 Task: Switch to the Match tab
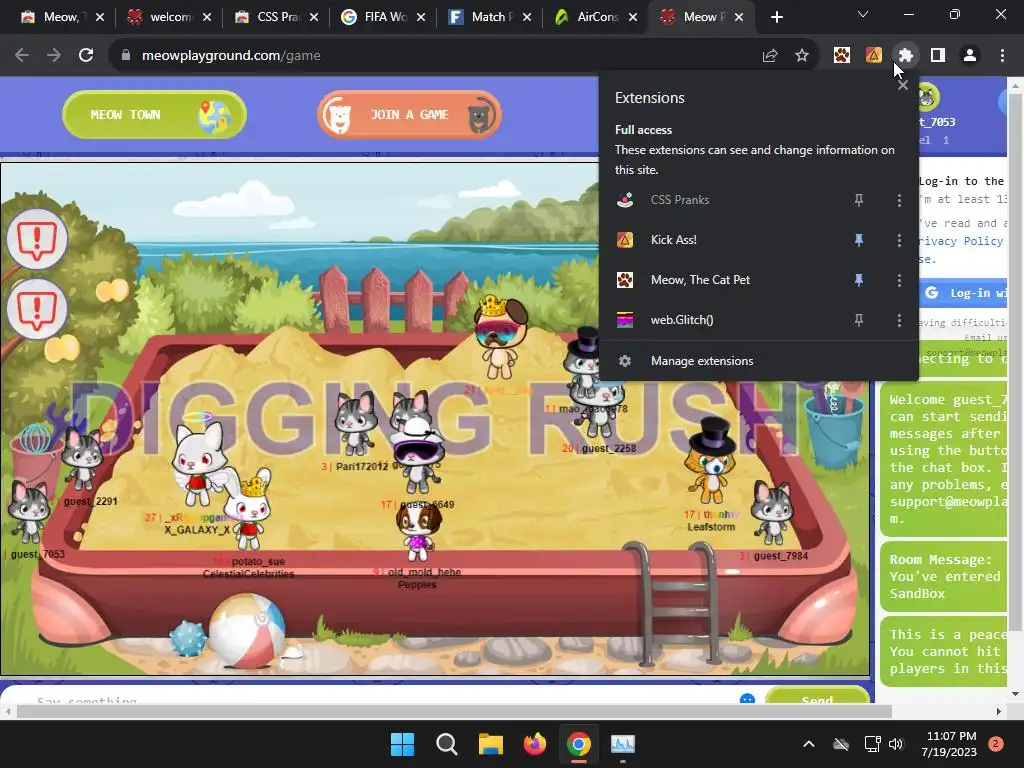click(490, 17)
